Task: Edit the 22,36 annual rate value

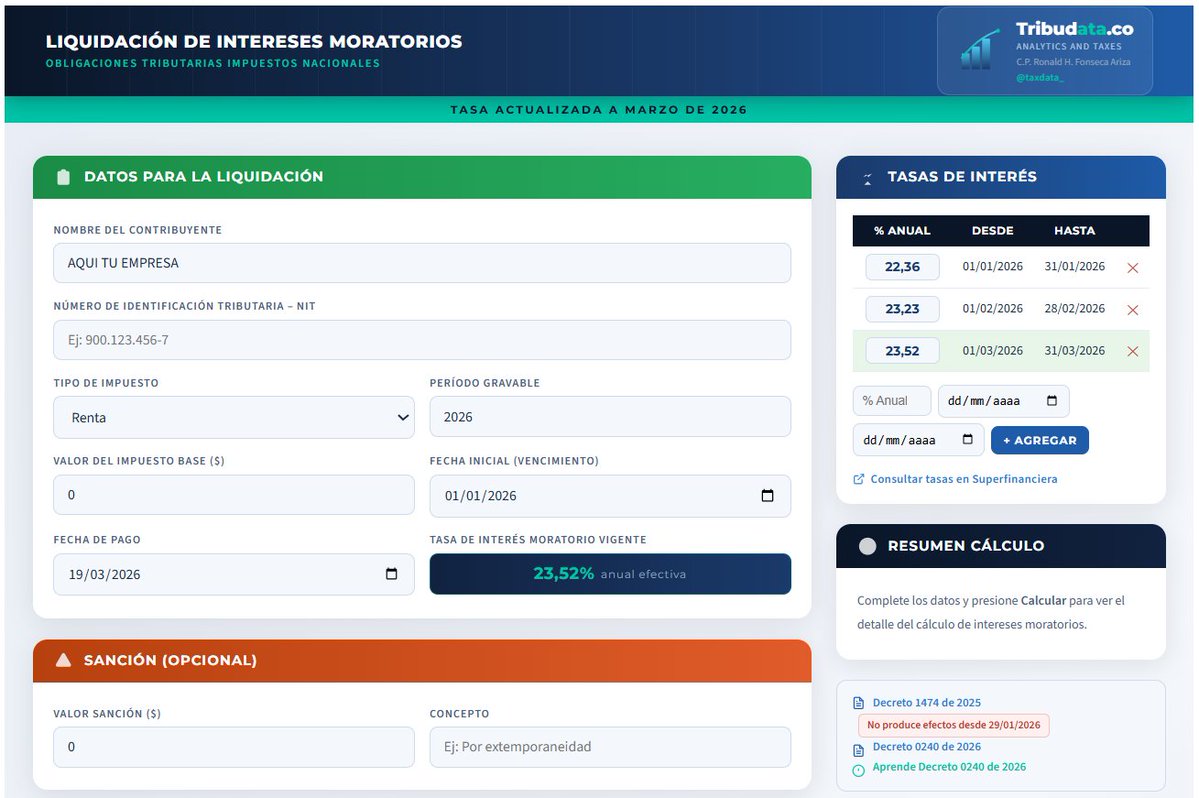Action: pos(902,267)
